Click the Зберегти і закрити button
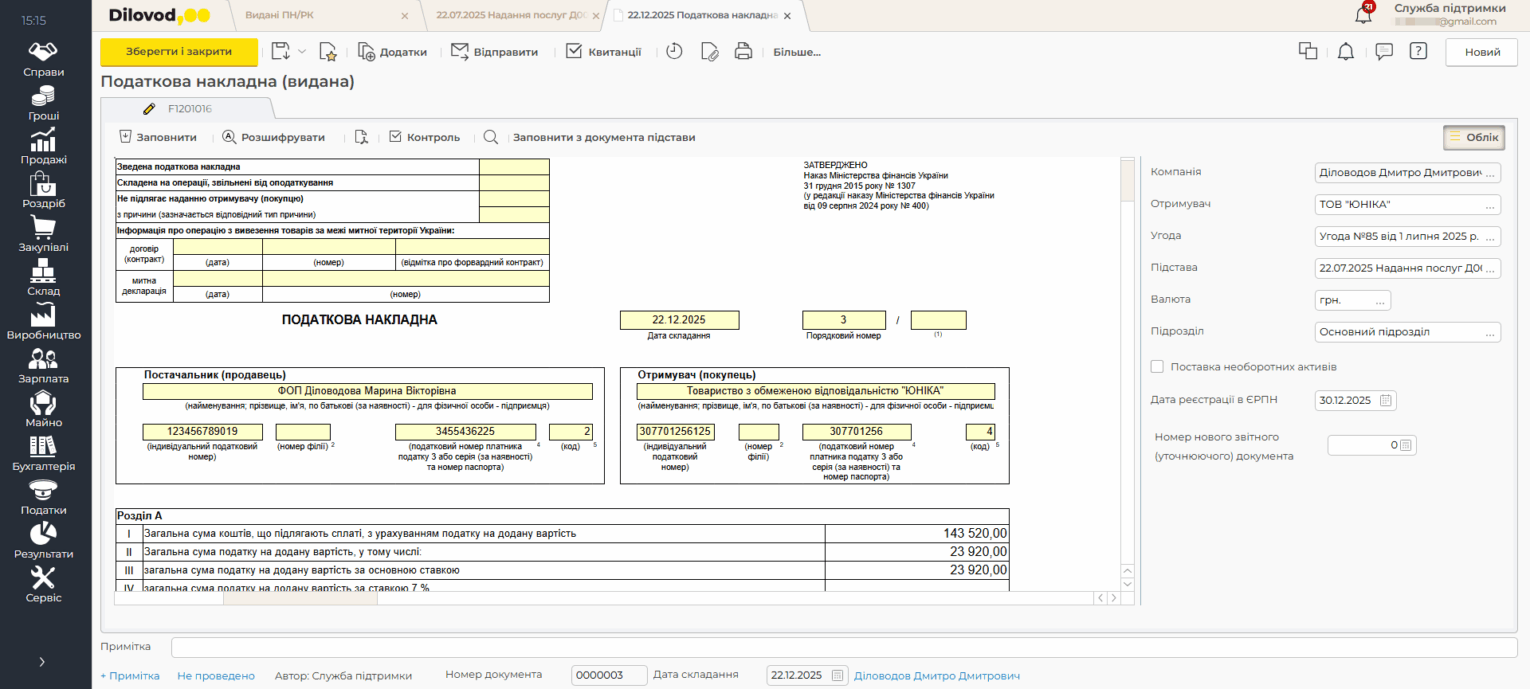 [179, 52]
